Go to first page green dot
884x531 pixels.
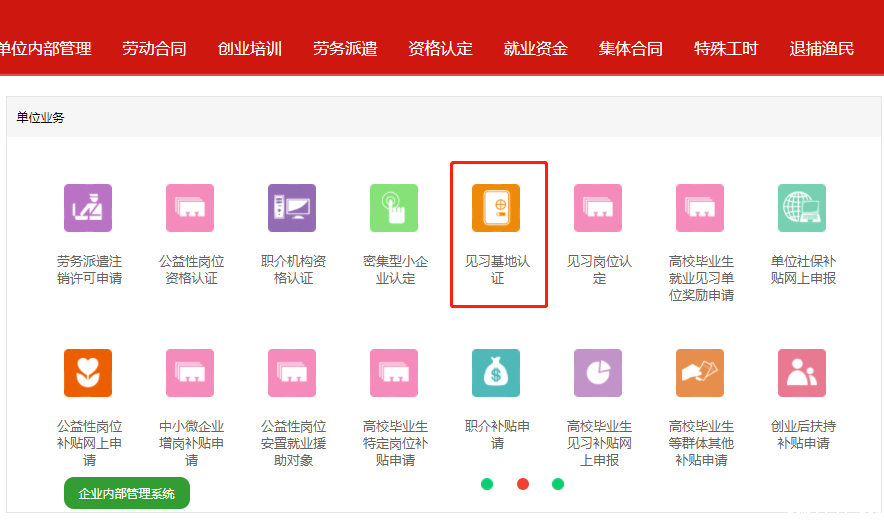point(487,484)
